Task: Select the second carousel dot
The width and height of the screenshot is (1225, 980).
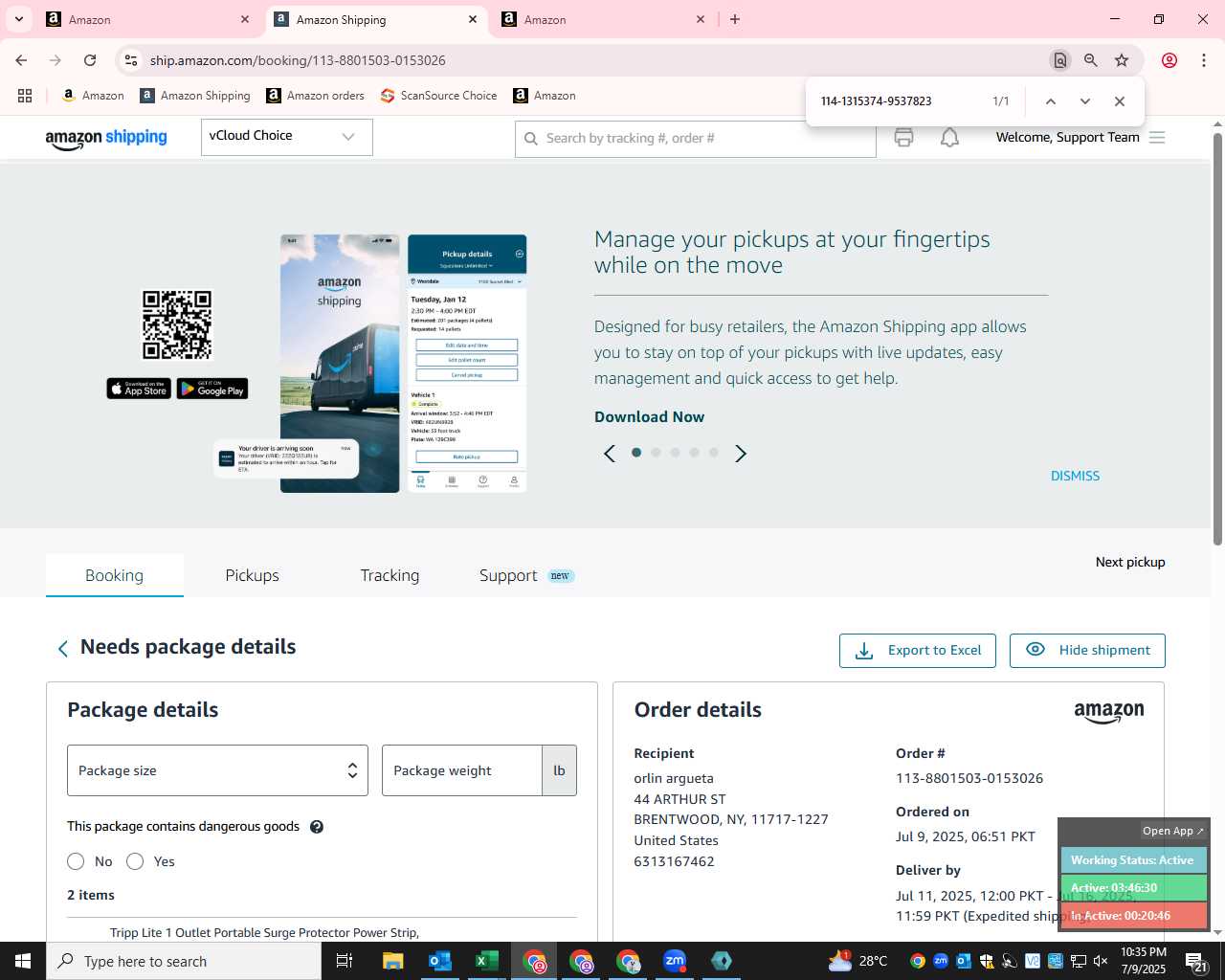Action: pos(656,453)
